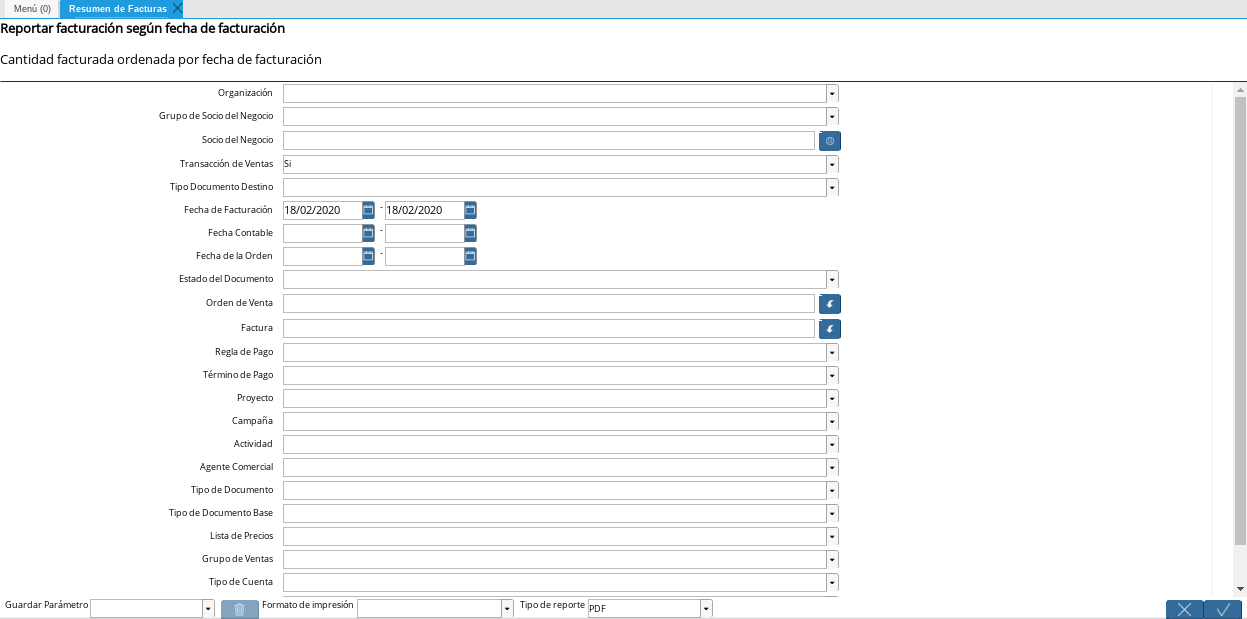Viewport: 1247px width, 619px height.
Task: Close the Resumen de Facturas tab
Action: pos(177,8)
